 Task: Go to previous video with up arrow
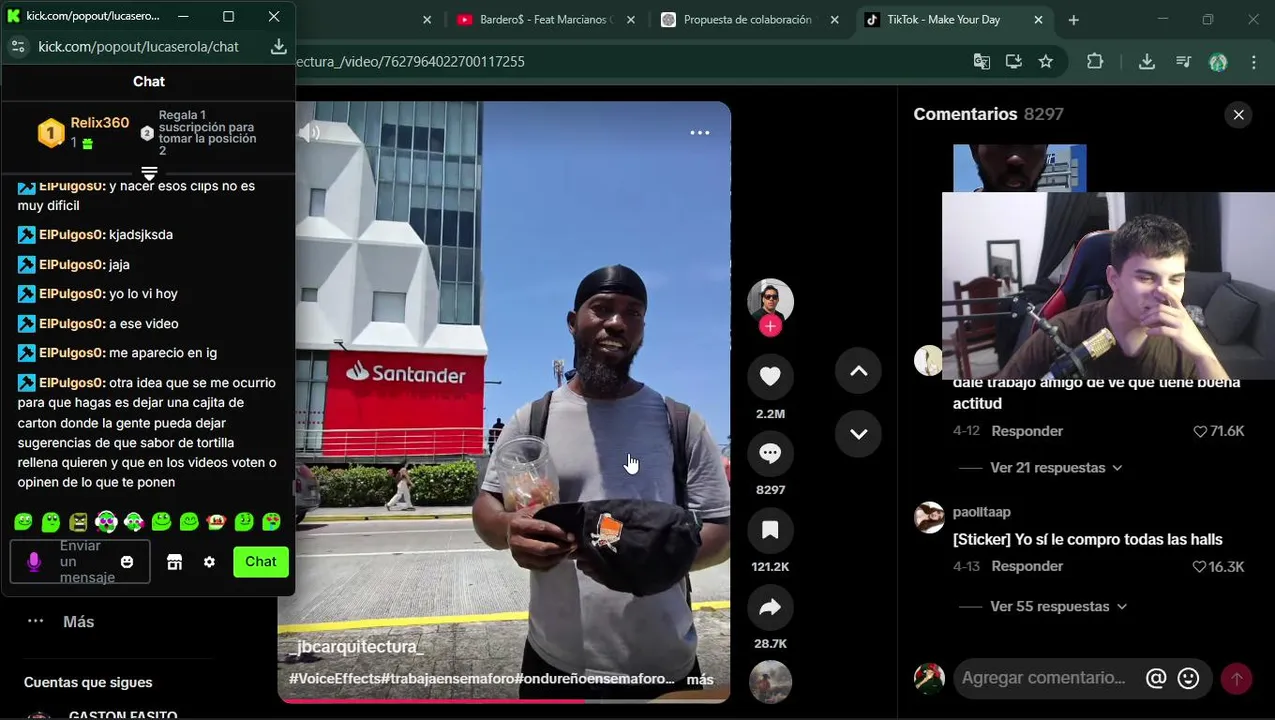point(858,371)
